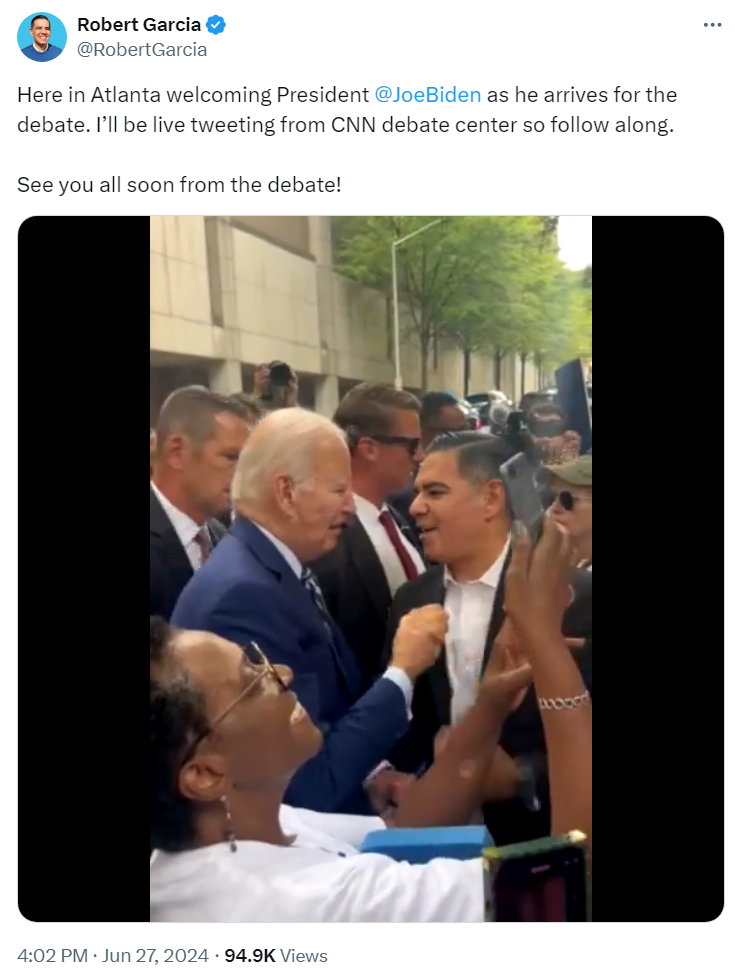Image resolution: width=735 pixels, height=970 pixels.
Task: Open the three-dot more options menu
Action: coord(712,25)
